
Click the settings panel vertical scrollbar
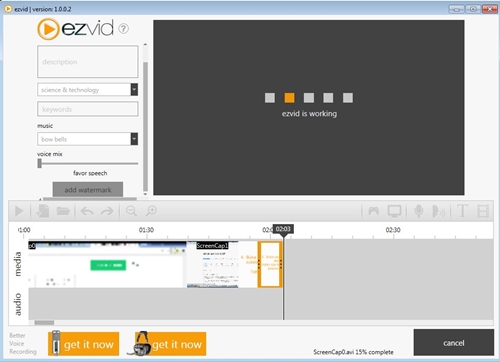(145, 127)
